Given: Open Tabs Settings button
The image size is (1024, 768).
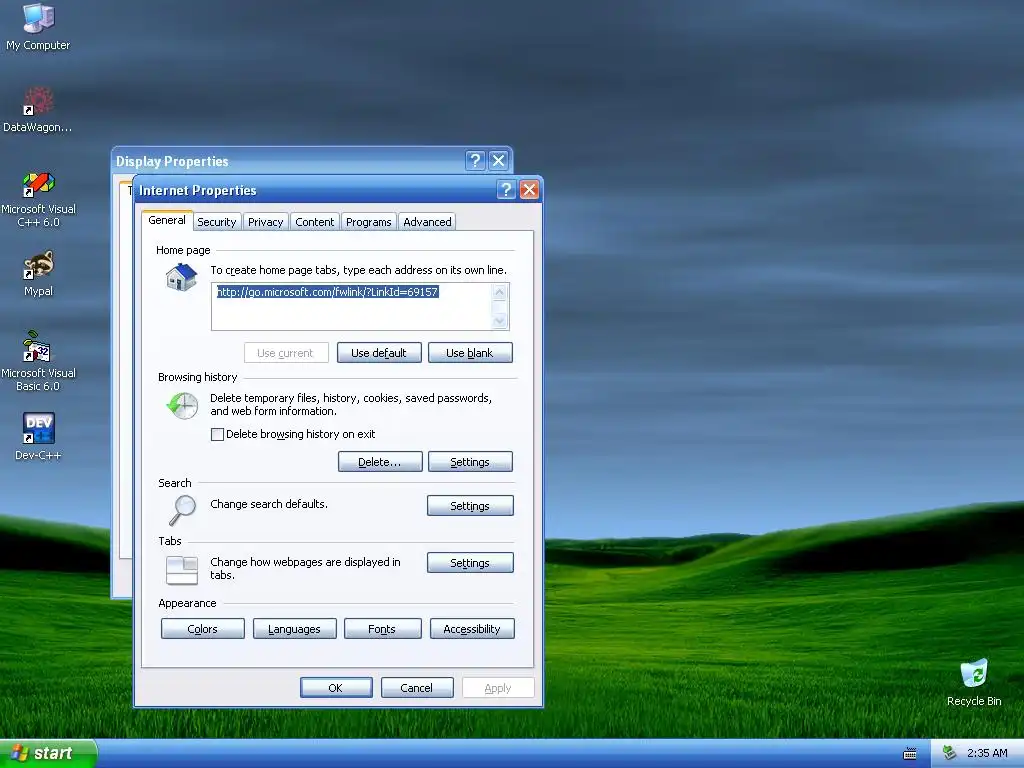Looking at the screenshot, I should click(x=470, y=563).
